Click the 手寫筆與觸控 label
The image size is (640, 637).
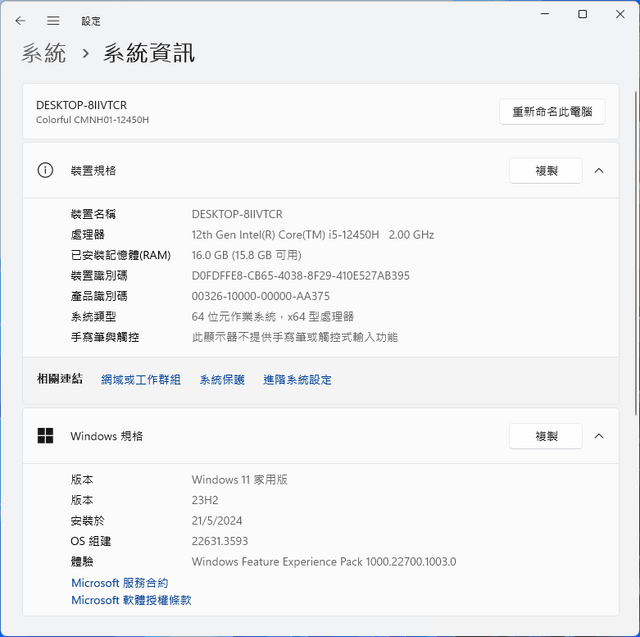tap(105, 337)
